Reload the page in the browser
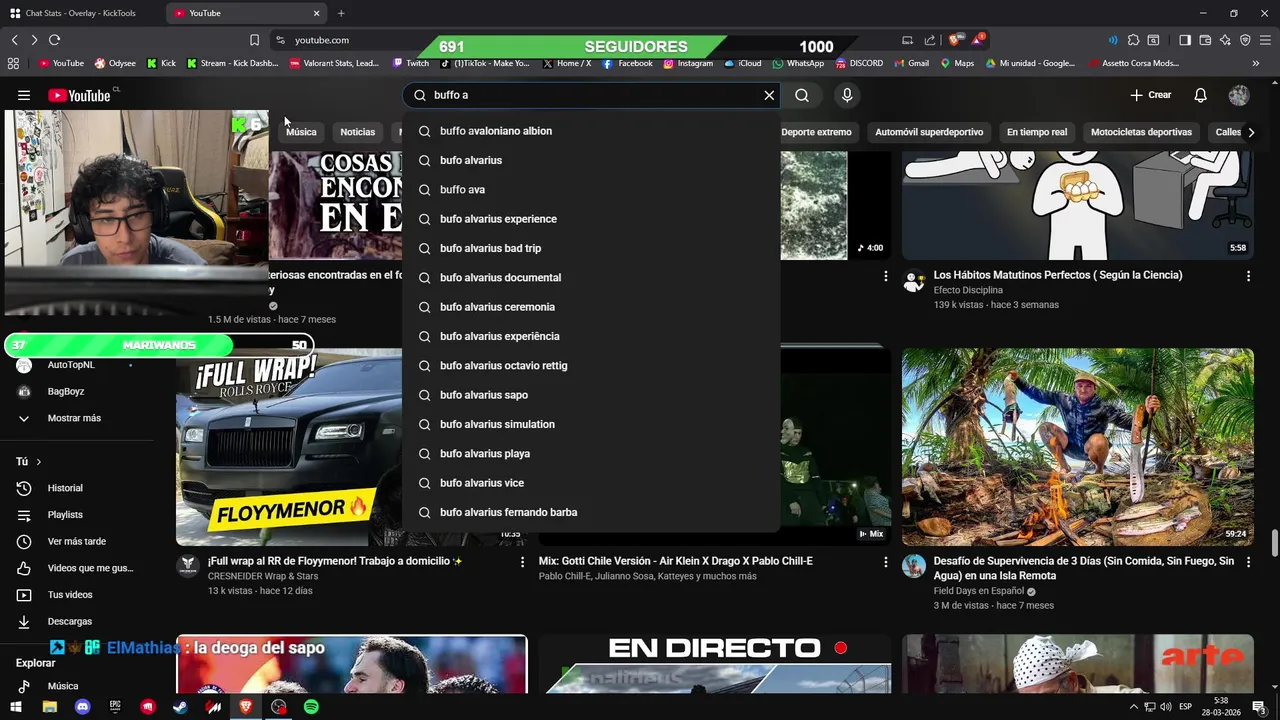This screenshot has height=720, width=1280. [x=54, y=40]
